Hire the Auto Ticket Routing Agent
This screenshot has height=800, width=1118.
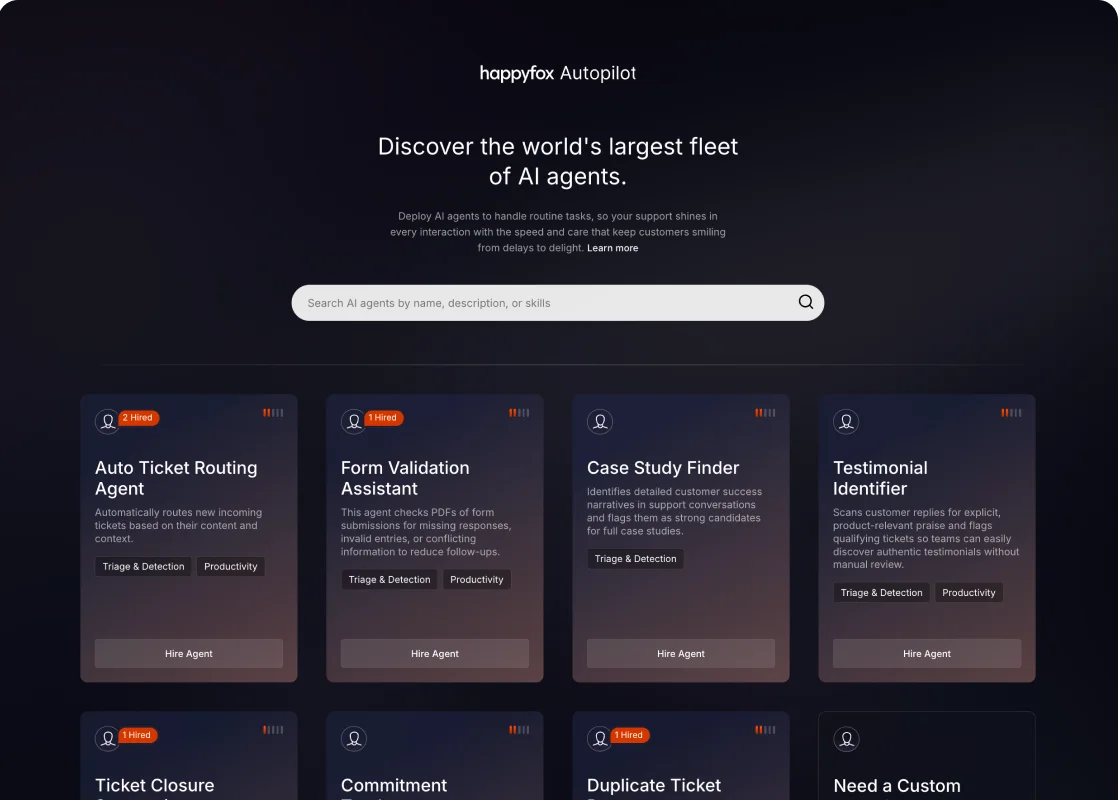pyautogui.click(x=189, y=654)
